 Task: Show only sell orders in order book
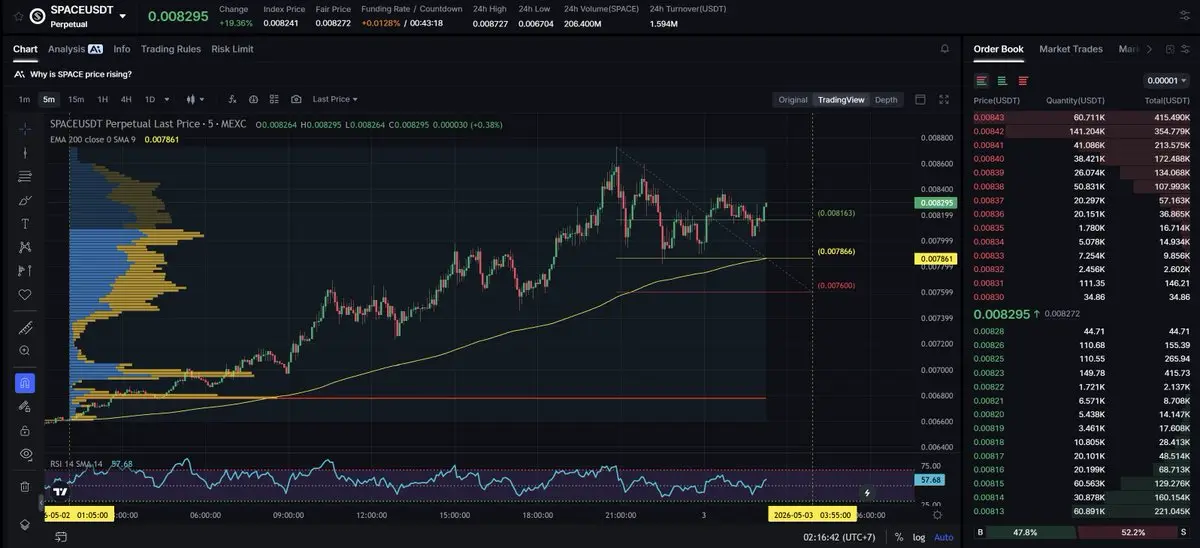[x=1023, y=80]
